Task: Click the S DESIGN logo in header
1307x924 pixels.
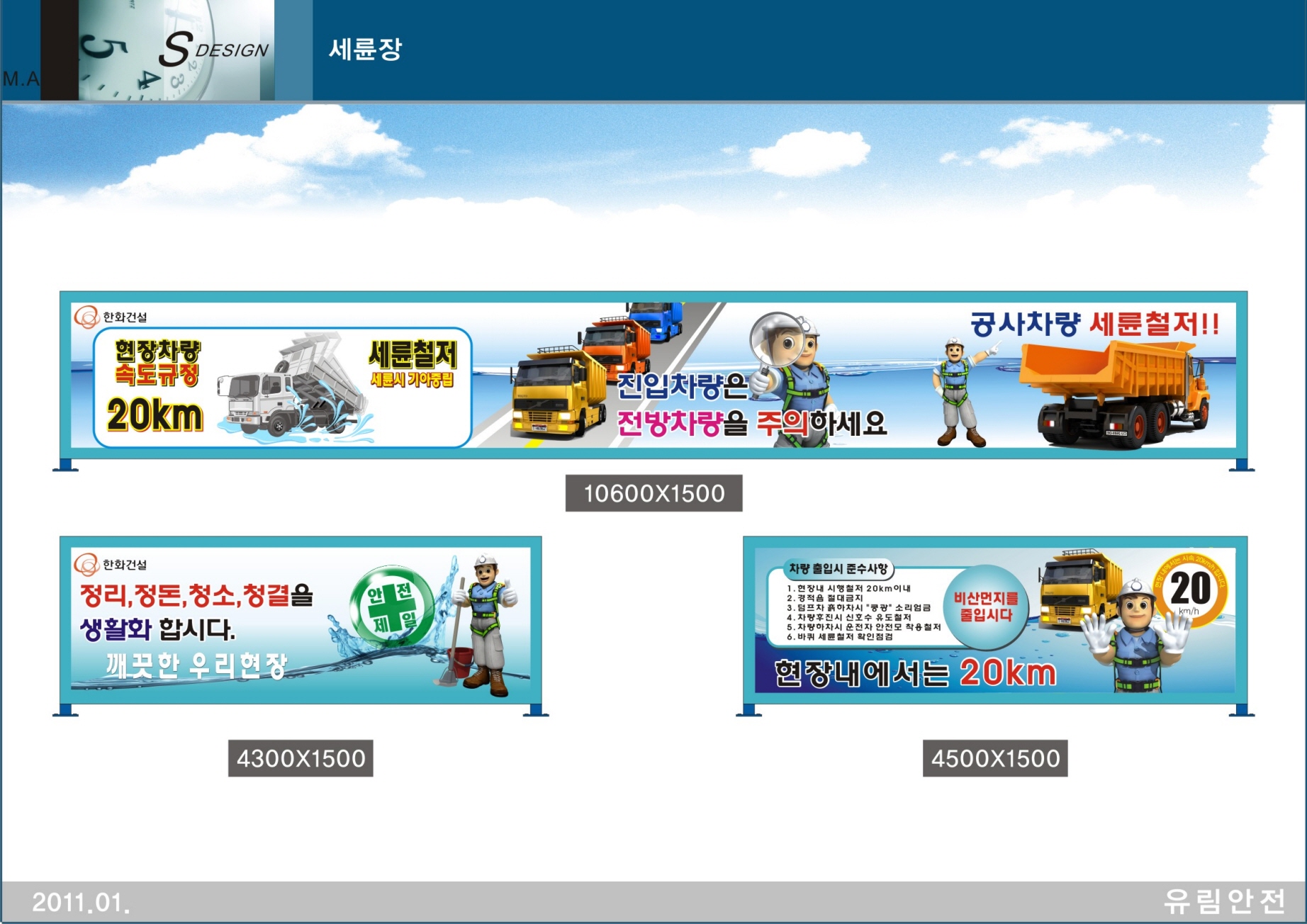Action: tap(213, 50)
